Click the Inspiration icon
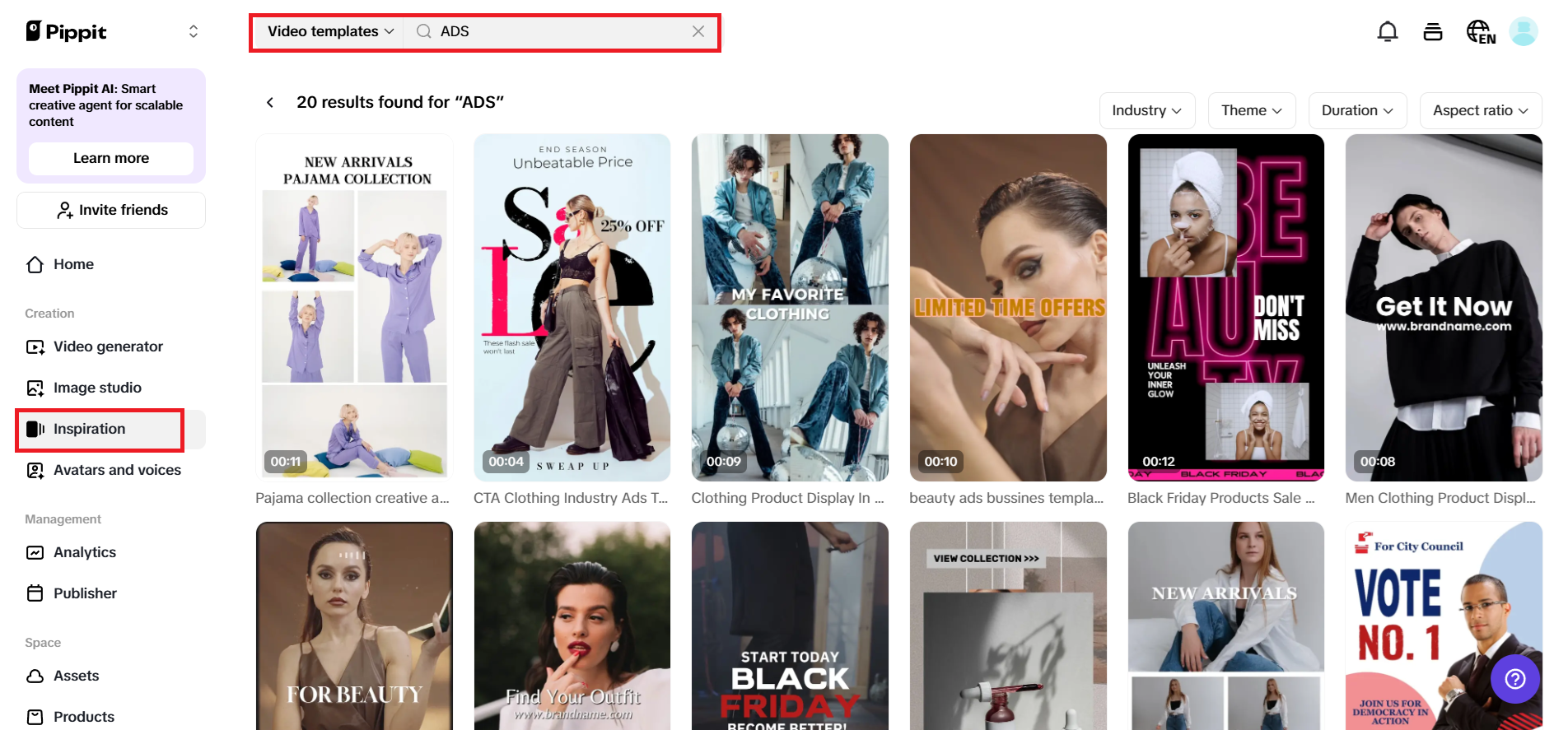The width and height of the screenshot is (1568, 730). (x=35, y=429)
